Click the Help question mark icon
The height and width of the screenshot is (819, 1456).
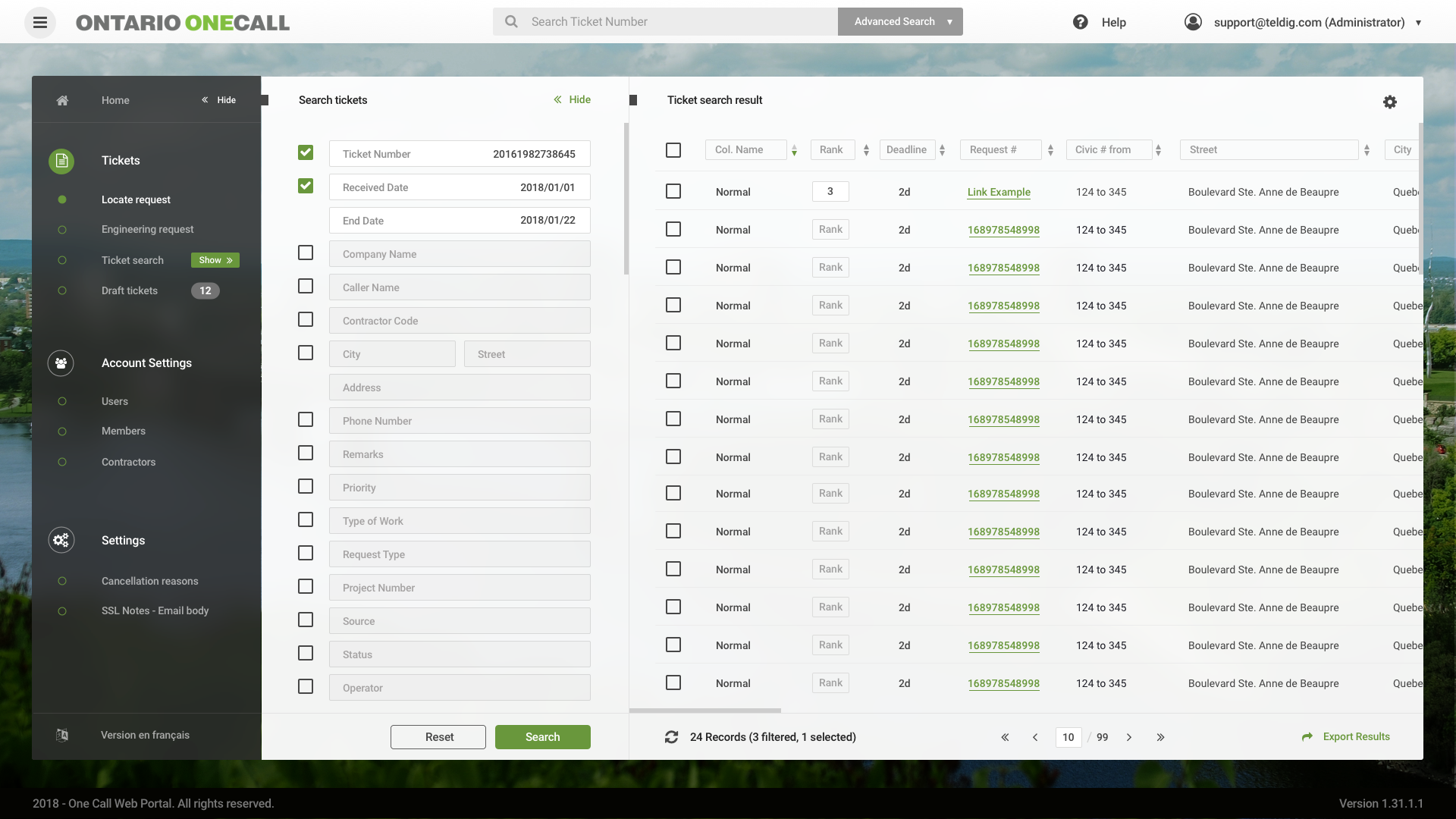click(x=1080, y=22)
